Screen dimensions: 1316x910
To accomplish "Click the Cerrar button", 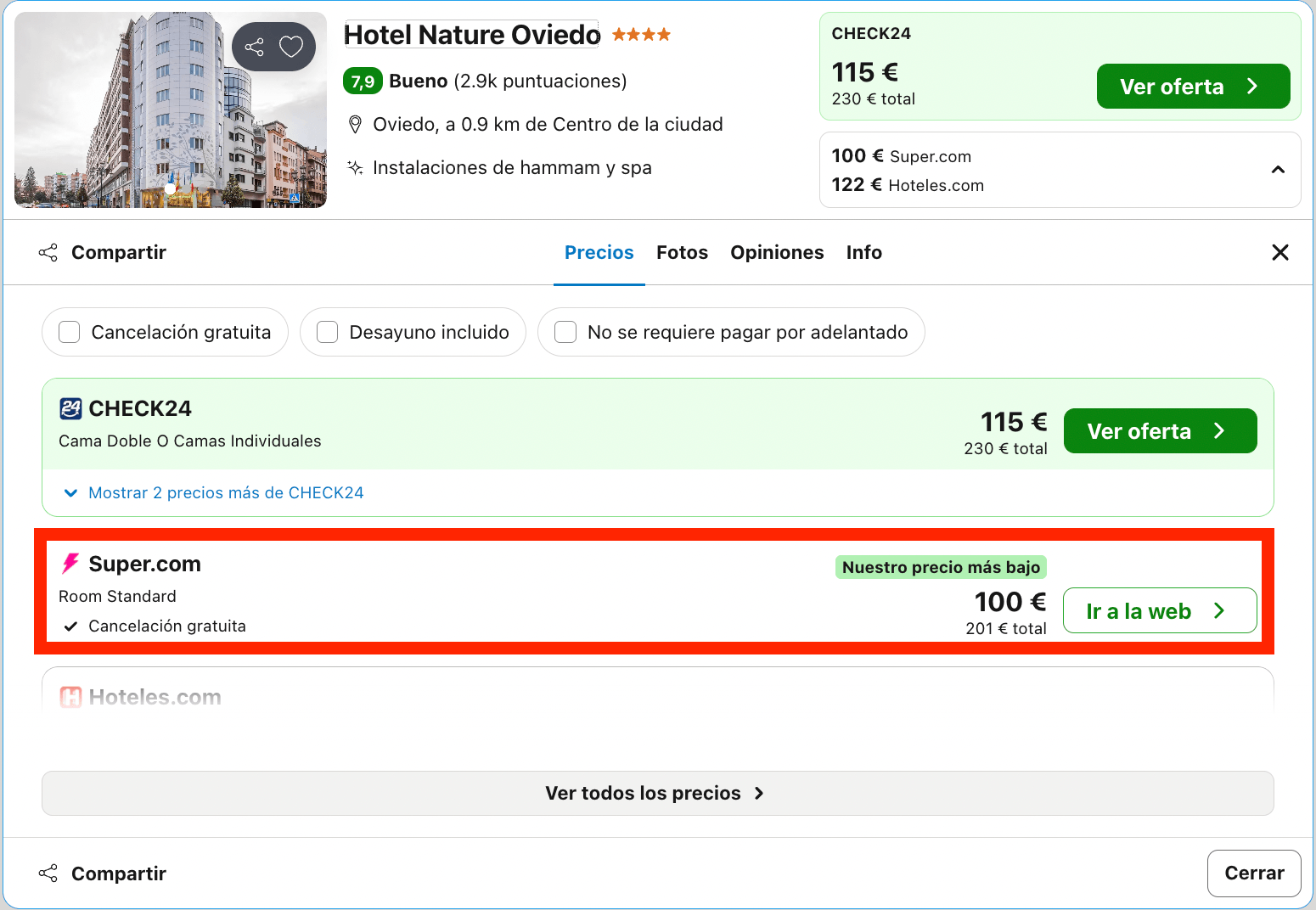I will pyautogui.click(x=1254, y=873).
